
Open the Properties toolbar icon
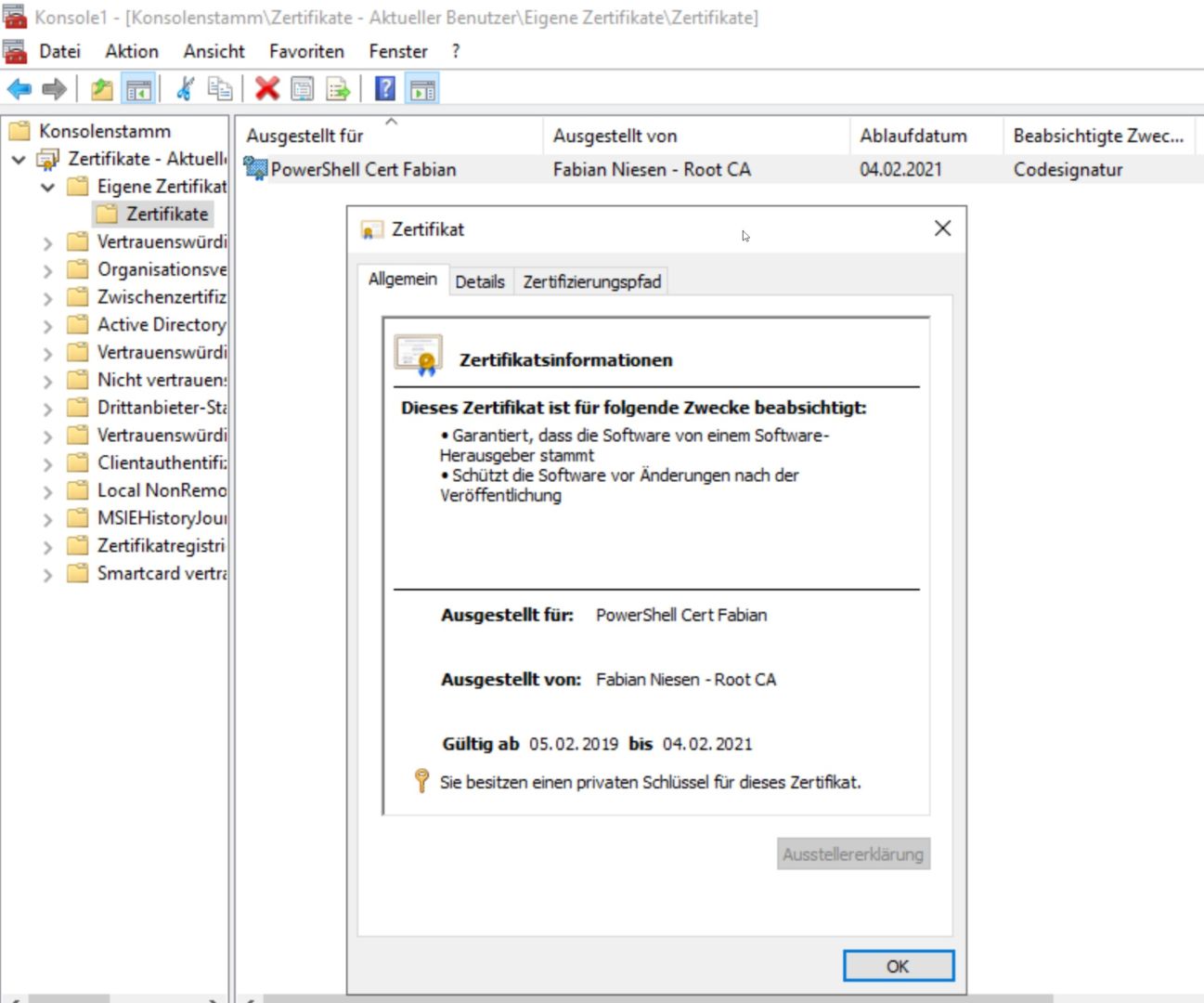coord(303,89)
